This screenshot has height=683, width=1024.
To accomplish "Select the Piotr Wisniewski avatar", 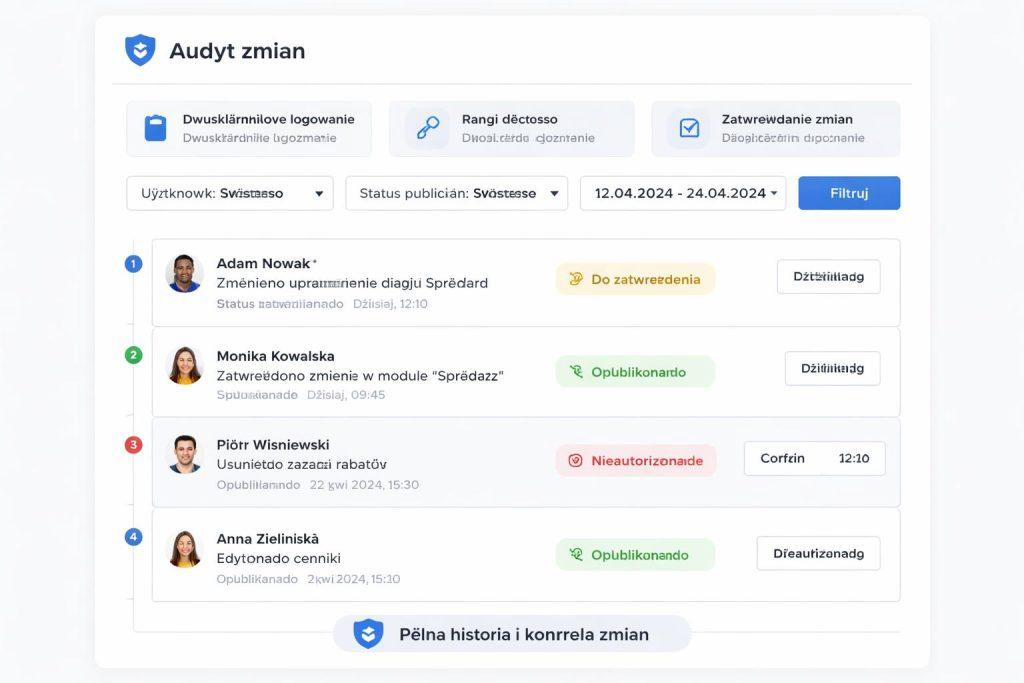I will click(184, 454).
